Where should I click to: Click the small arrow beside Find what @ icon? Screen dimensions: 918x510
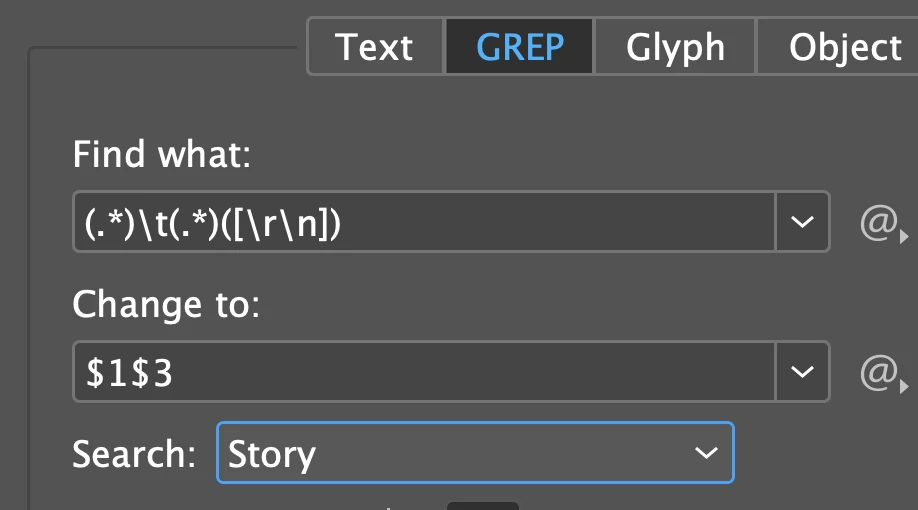904,237
